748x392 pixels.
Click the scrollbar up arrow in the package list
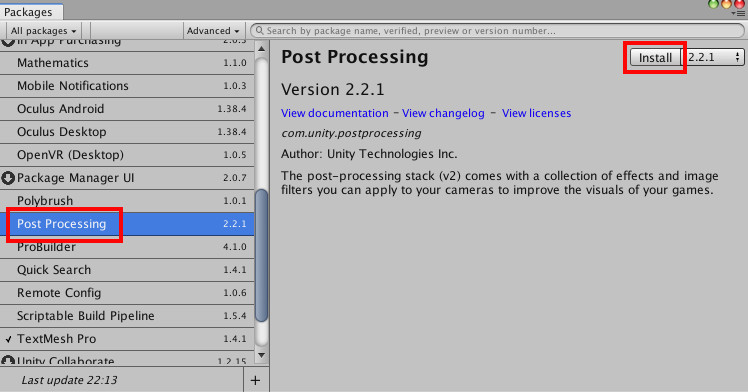pos(261,49)
